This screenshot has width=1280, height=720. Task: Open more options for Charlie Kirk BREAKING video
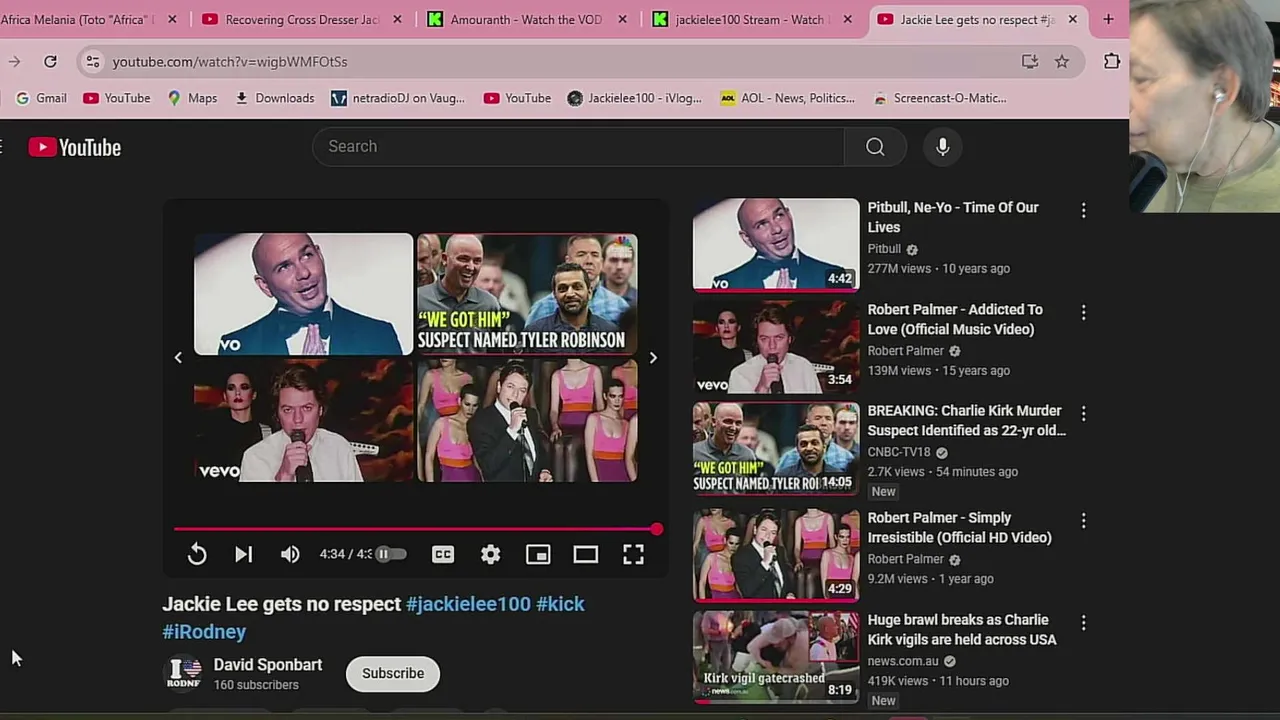point(1083,413)
